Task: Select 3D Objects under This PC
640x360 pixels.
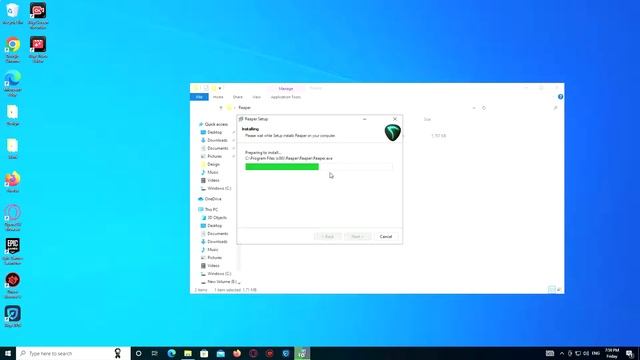Action: tap(214, 218)
